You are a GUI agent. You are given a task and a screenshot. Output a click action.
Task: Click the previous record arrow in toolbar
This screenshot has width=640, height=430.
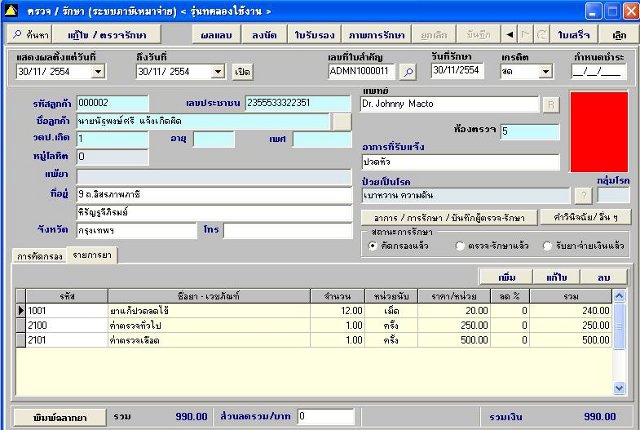coord(511,33)
